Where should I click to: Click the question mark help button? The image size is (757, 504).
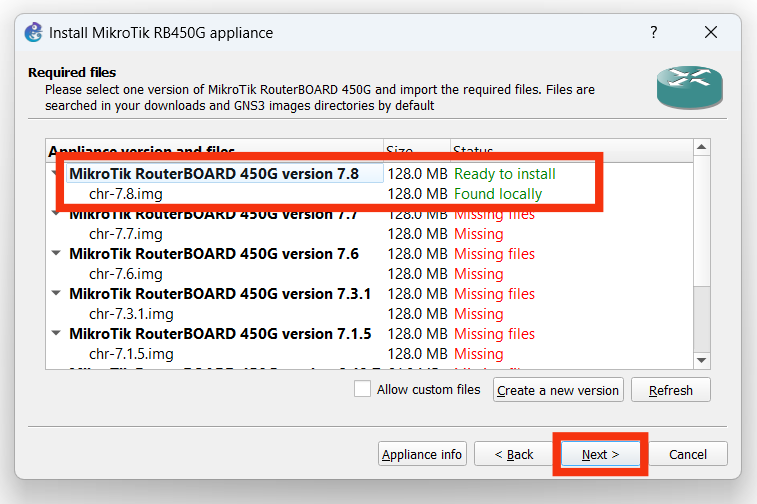point(653,32)
